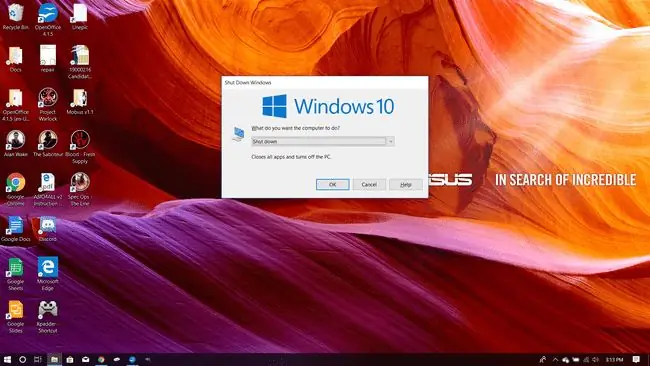The image size is (650, 366).
Task: Launch the Discord desktop shortcut
Action: click(48, 229)
